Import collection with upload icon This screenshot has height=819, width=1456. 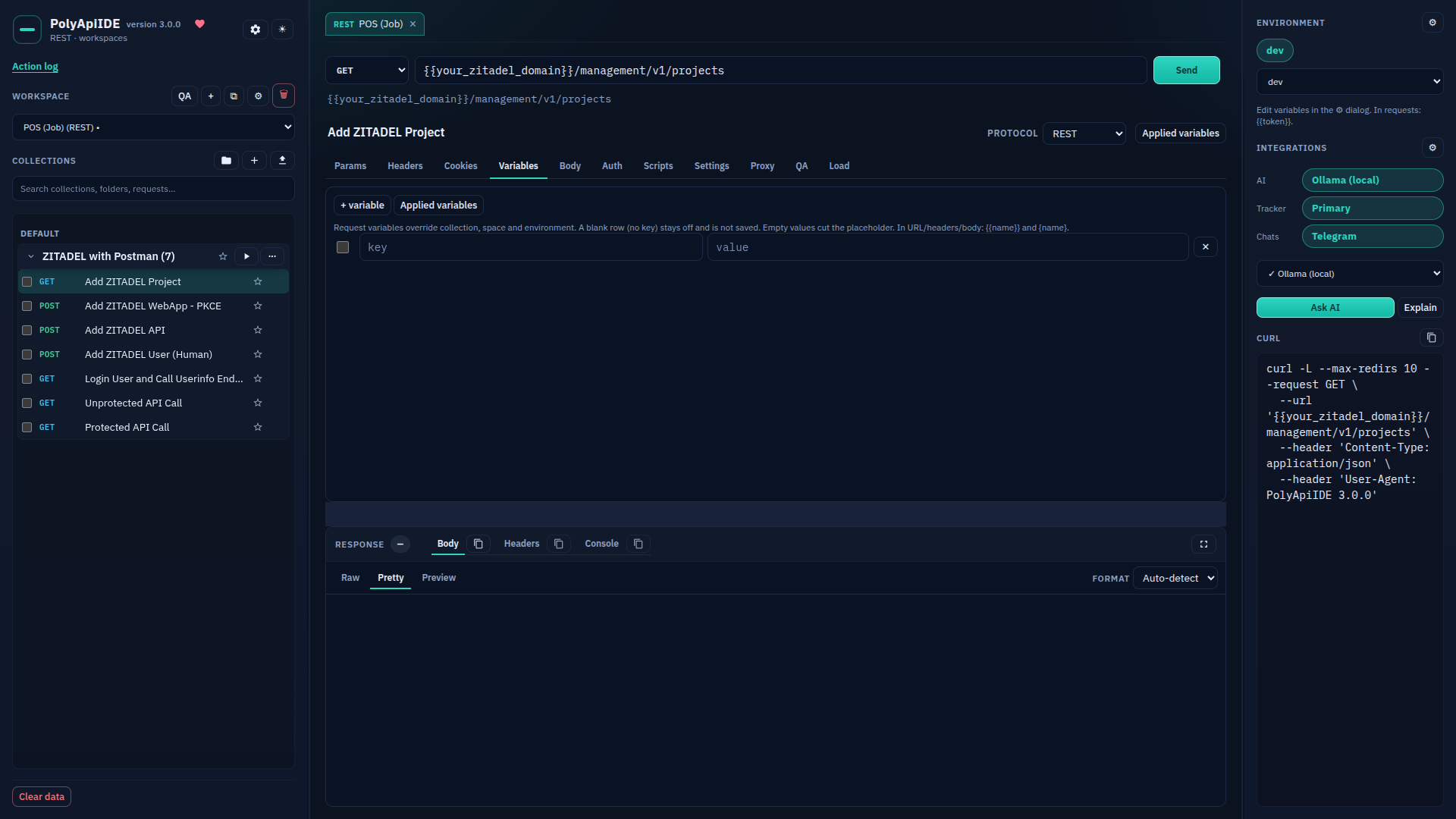[x=283, y=161]
